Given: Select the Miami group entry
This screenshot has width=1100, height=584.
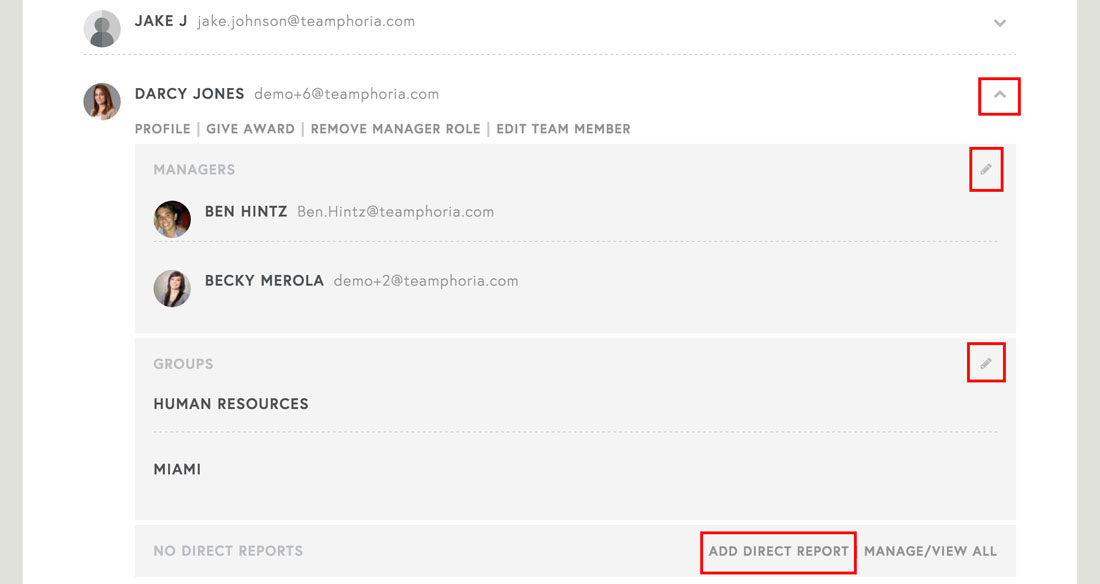Looking at the screenshot, I should coord(177,469).
